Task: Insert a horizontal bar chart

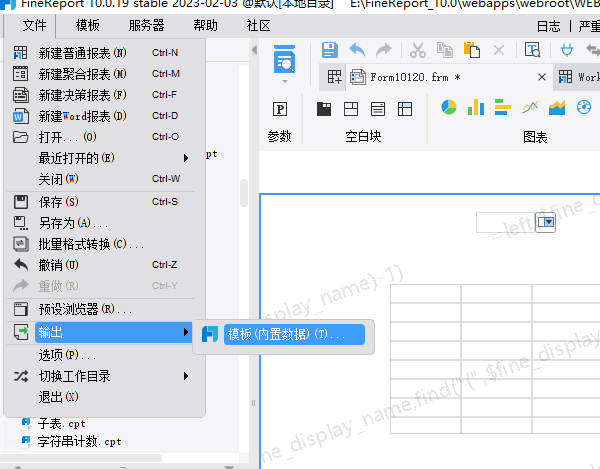Action: click(502, 107)
